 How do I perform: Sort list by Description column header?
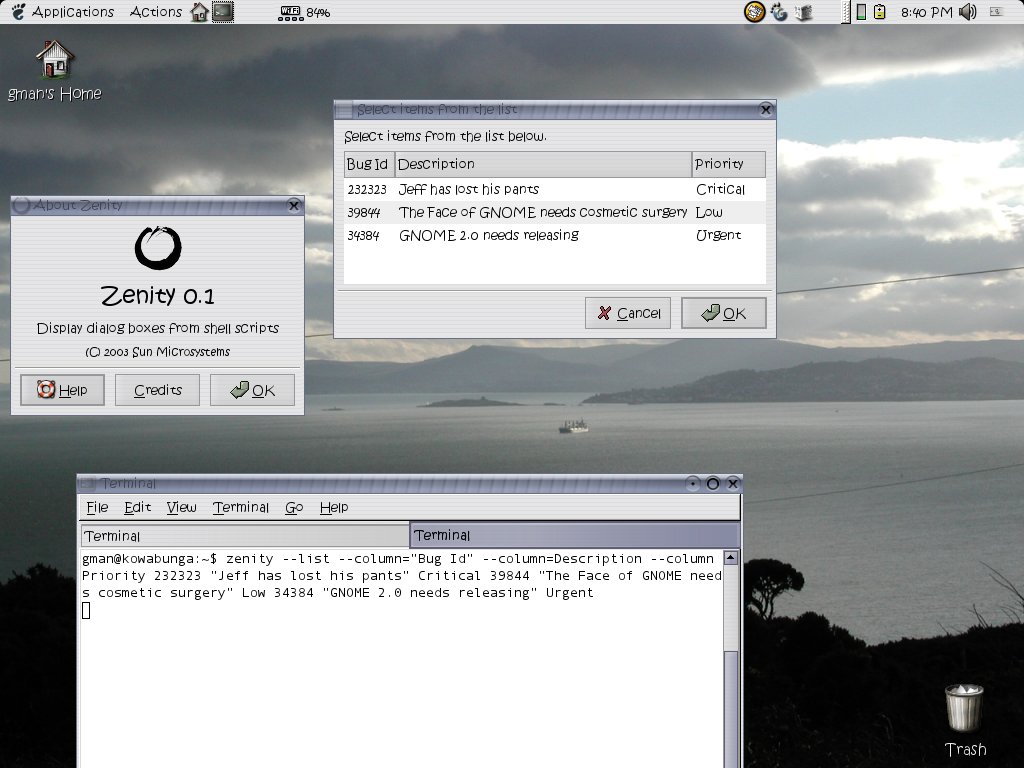(x=543, y=164)
